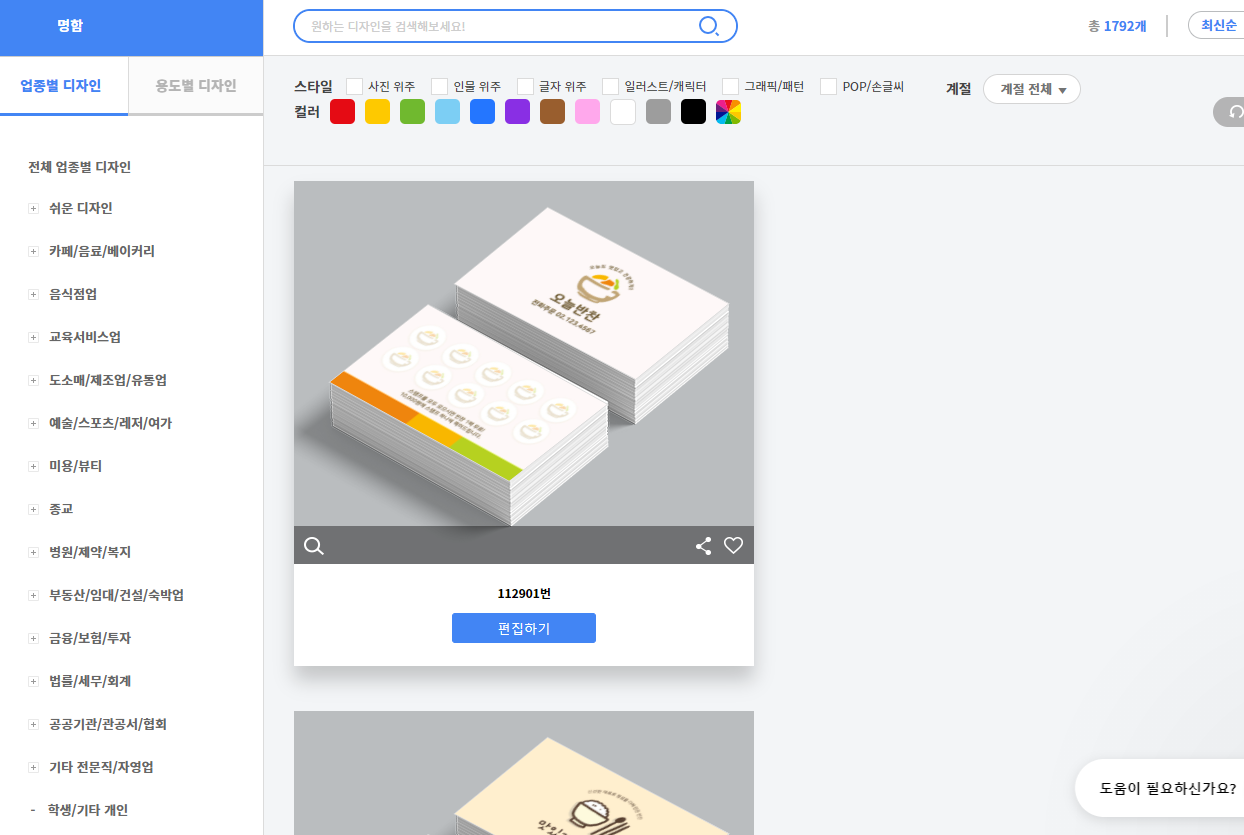The image size is (1244, 835).
Task: Expand the 음식점업 category
Action: [x=33, y=294]
